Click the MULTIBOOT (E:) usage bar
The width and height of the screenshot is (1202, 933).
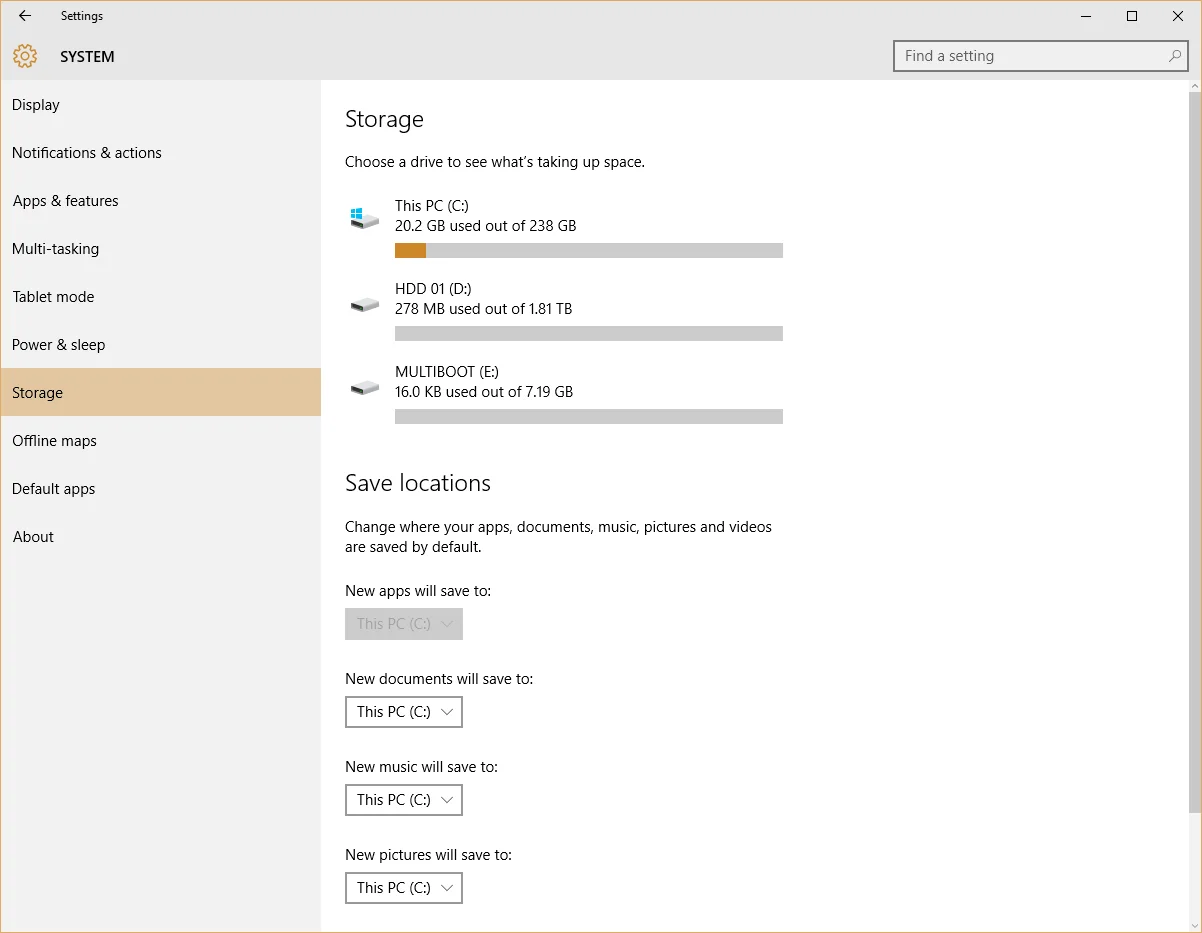tap(589, 416)
